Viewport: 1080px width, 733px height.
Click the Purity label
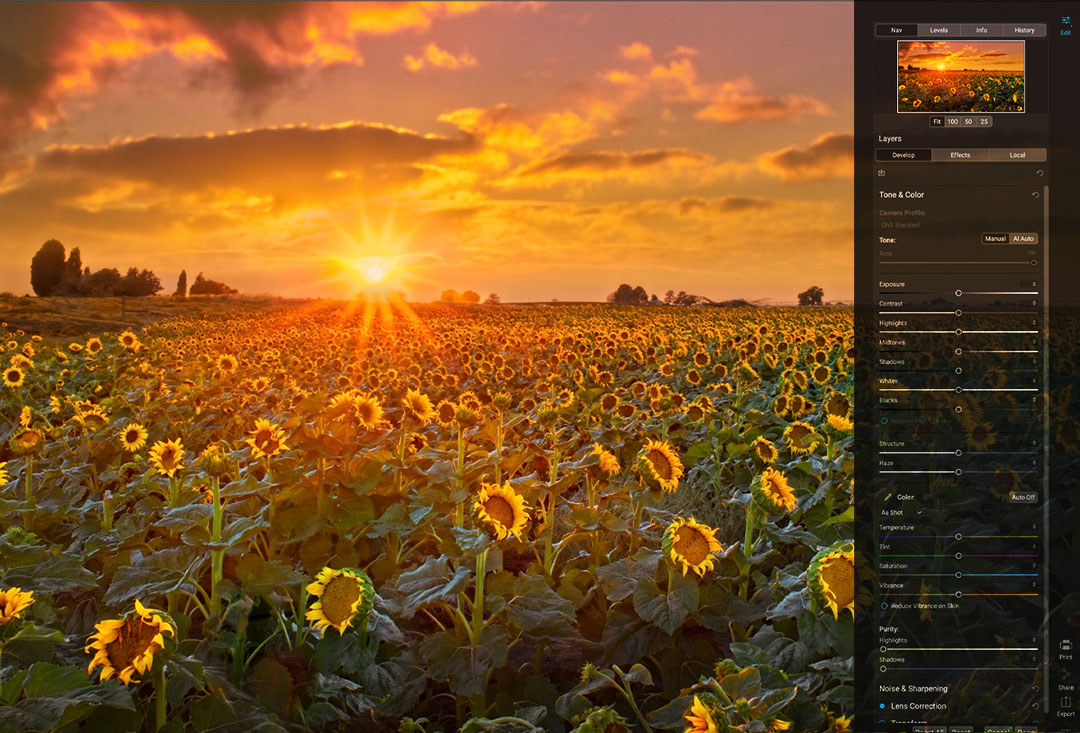[x=889, y=629]
